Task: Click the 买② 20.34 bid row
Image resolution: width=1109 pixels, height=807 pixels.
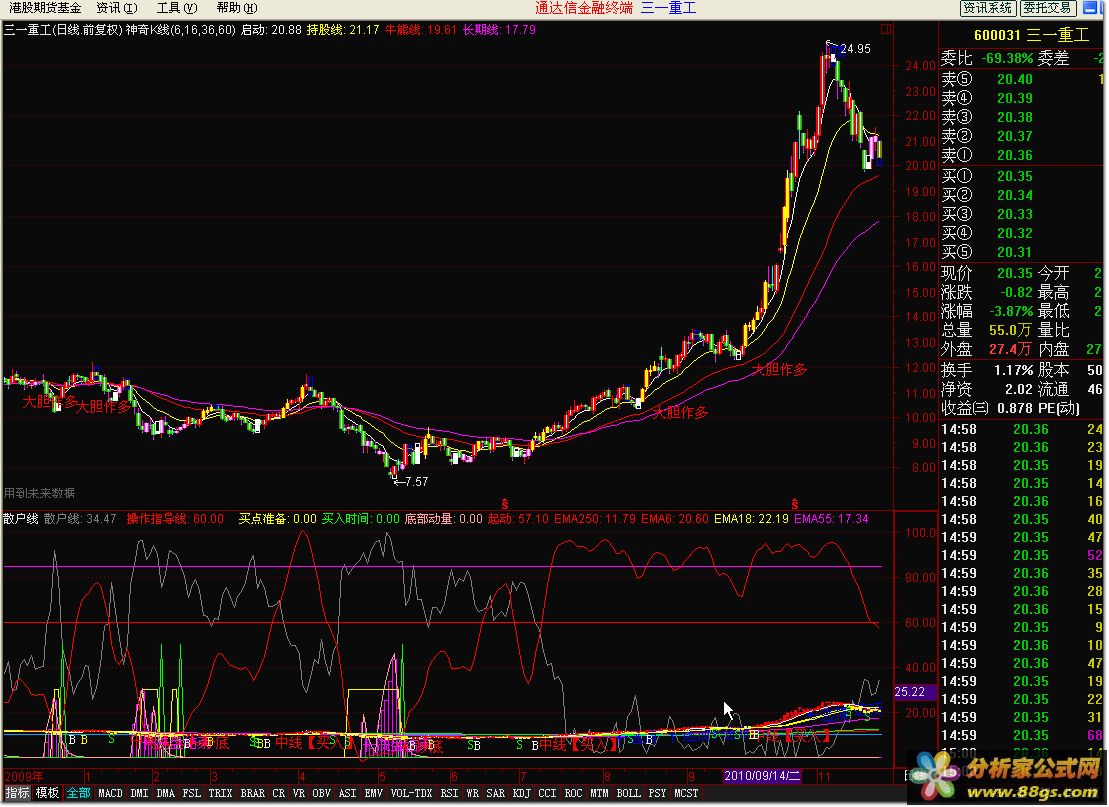Action: click(987, 195)
